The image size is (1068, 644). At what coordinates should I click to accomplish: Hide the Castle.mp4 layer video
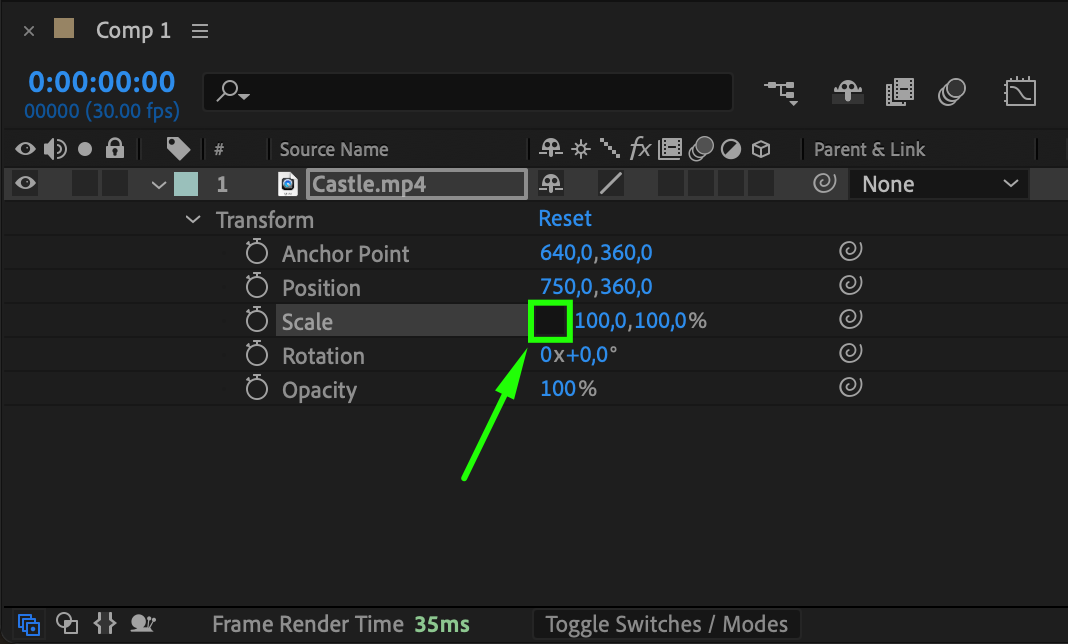coord(26,184)
